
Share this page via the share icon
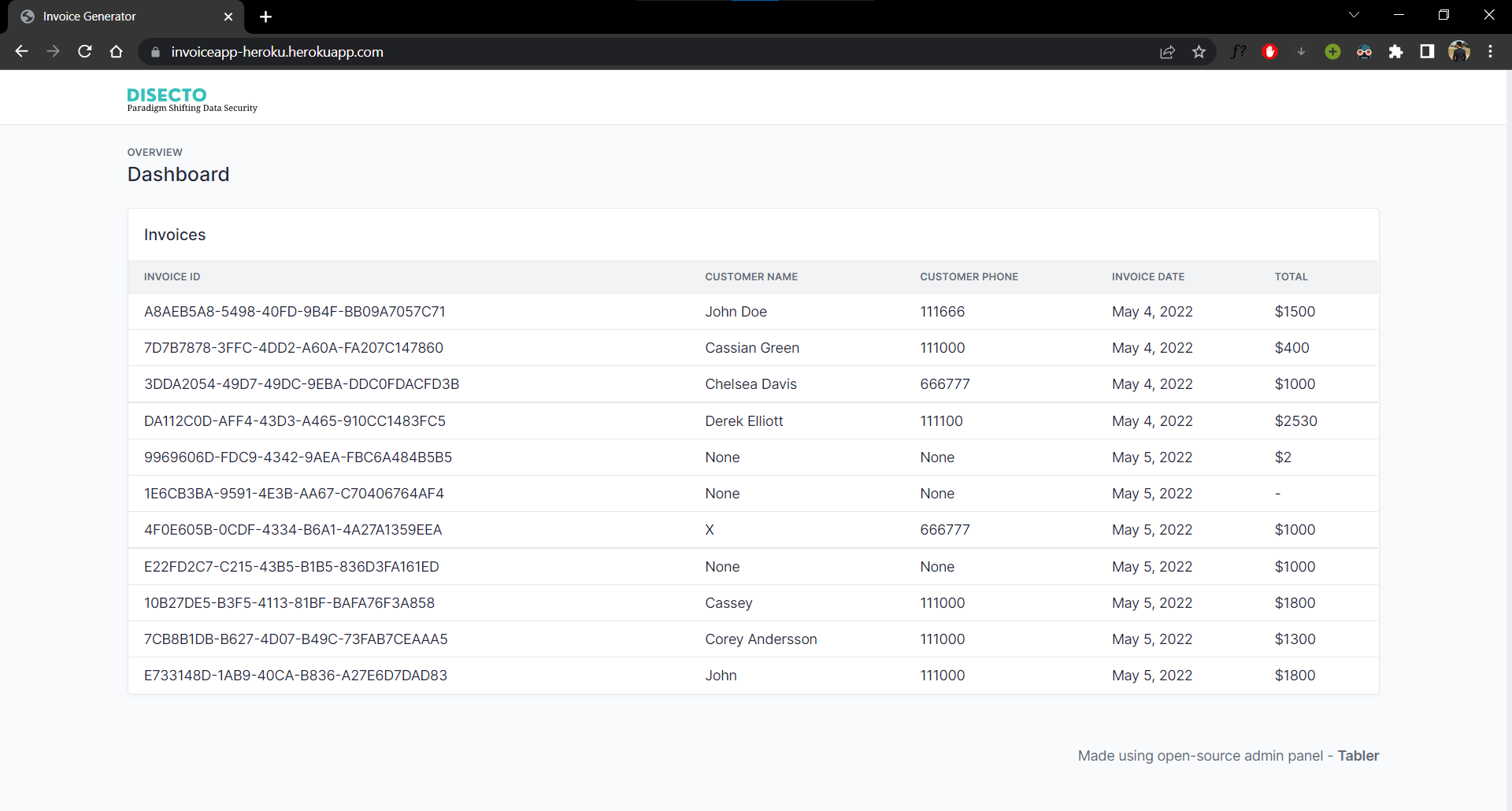point(1168,51)
